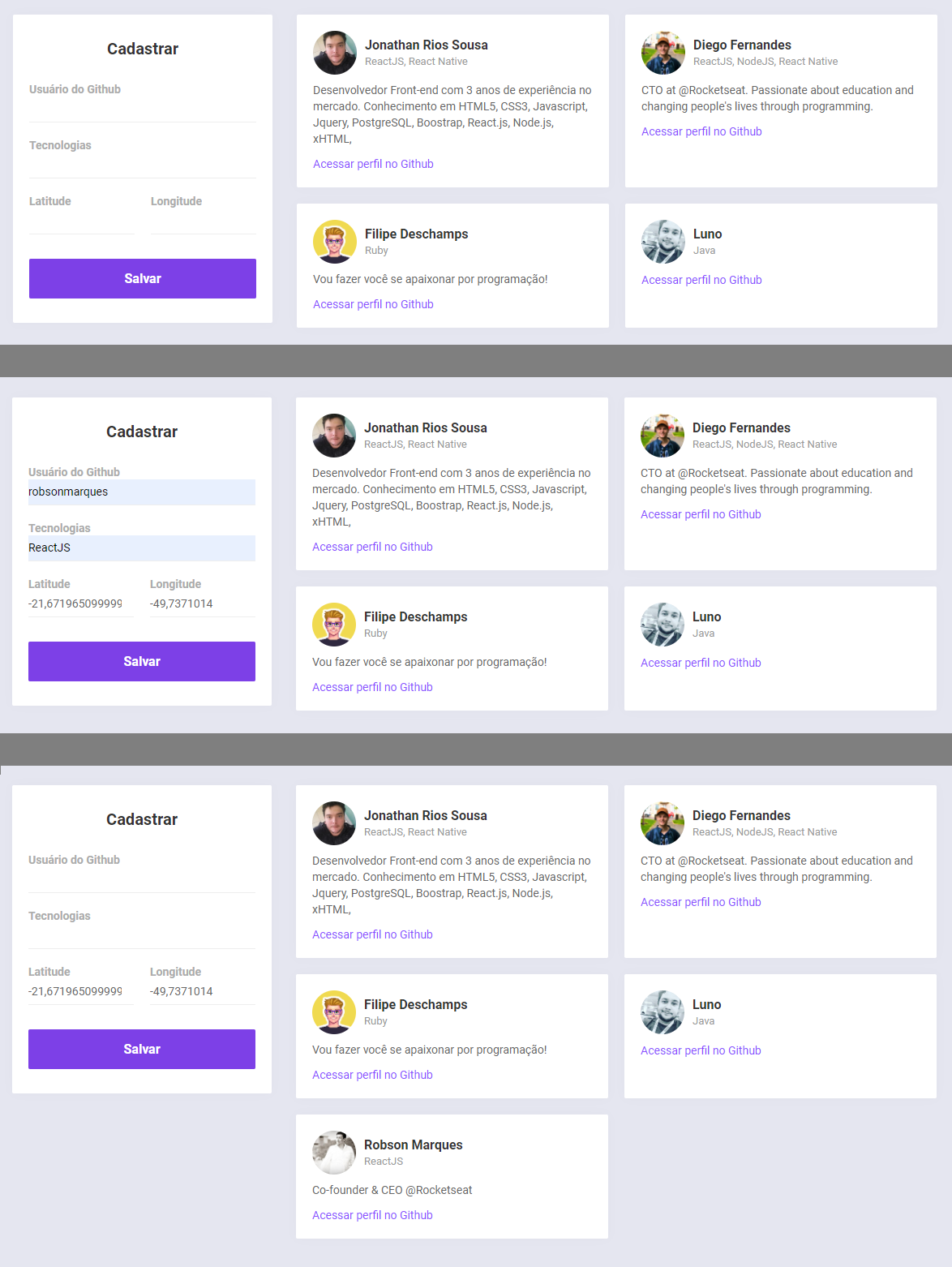Open Robson Marques's Github profile link

point(372,1214)
